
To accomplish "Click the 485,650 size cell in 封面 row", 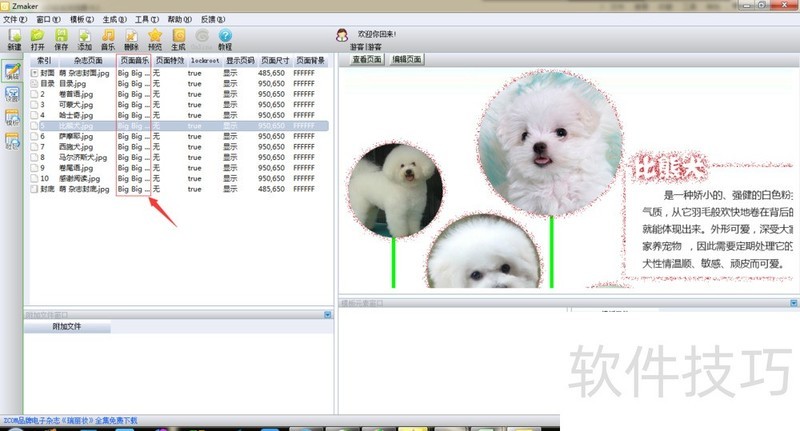I will (271, 73).
